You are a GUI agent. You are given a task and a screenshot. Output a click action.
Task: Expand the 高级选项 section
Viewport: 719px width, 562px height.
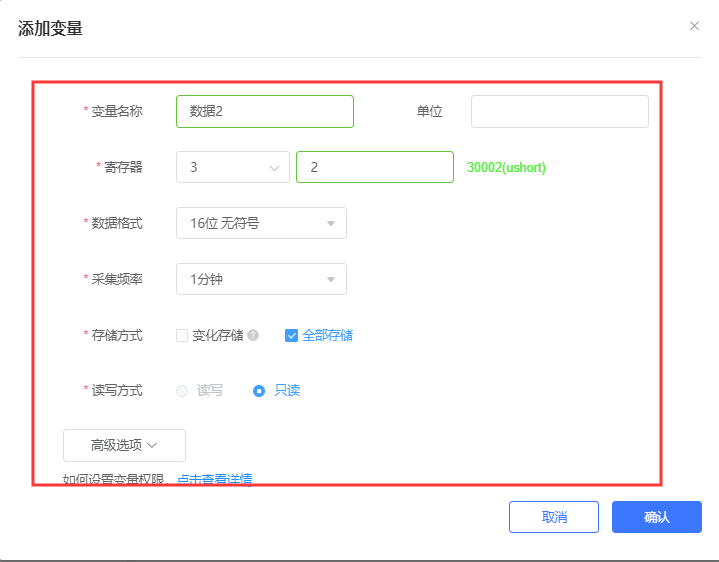[x=124, y=445]
